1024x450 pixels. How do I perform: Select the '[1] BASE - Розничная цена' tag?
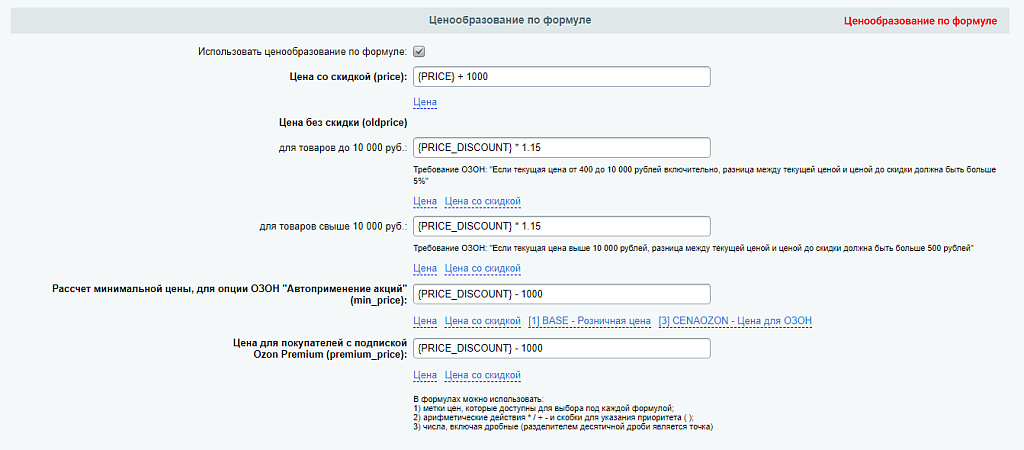tap(589, 321)
